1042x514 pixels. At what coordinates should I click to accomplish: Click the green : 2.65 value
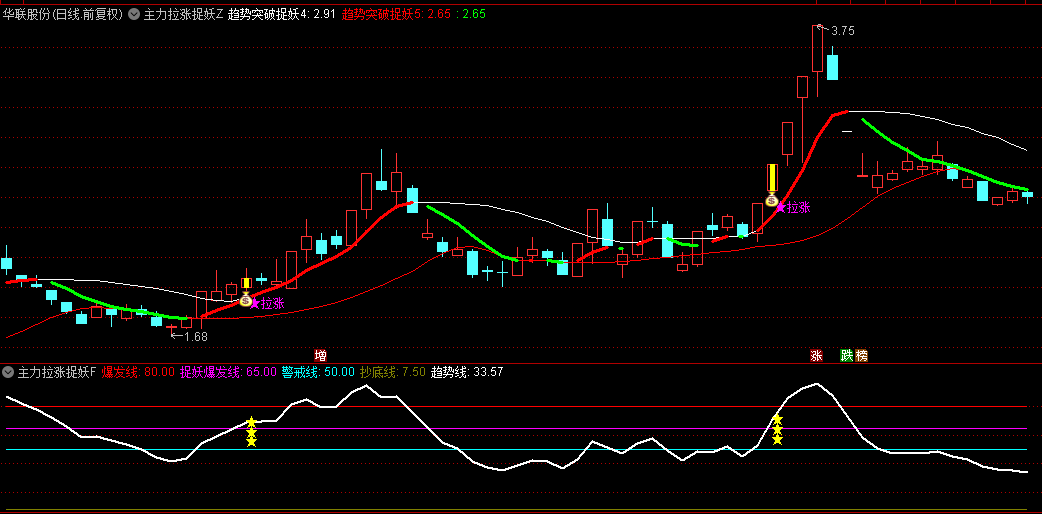(x=471, y=13)
